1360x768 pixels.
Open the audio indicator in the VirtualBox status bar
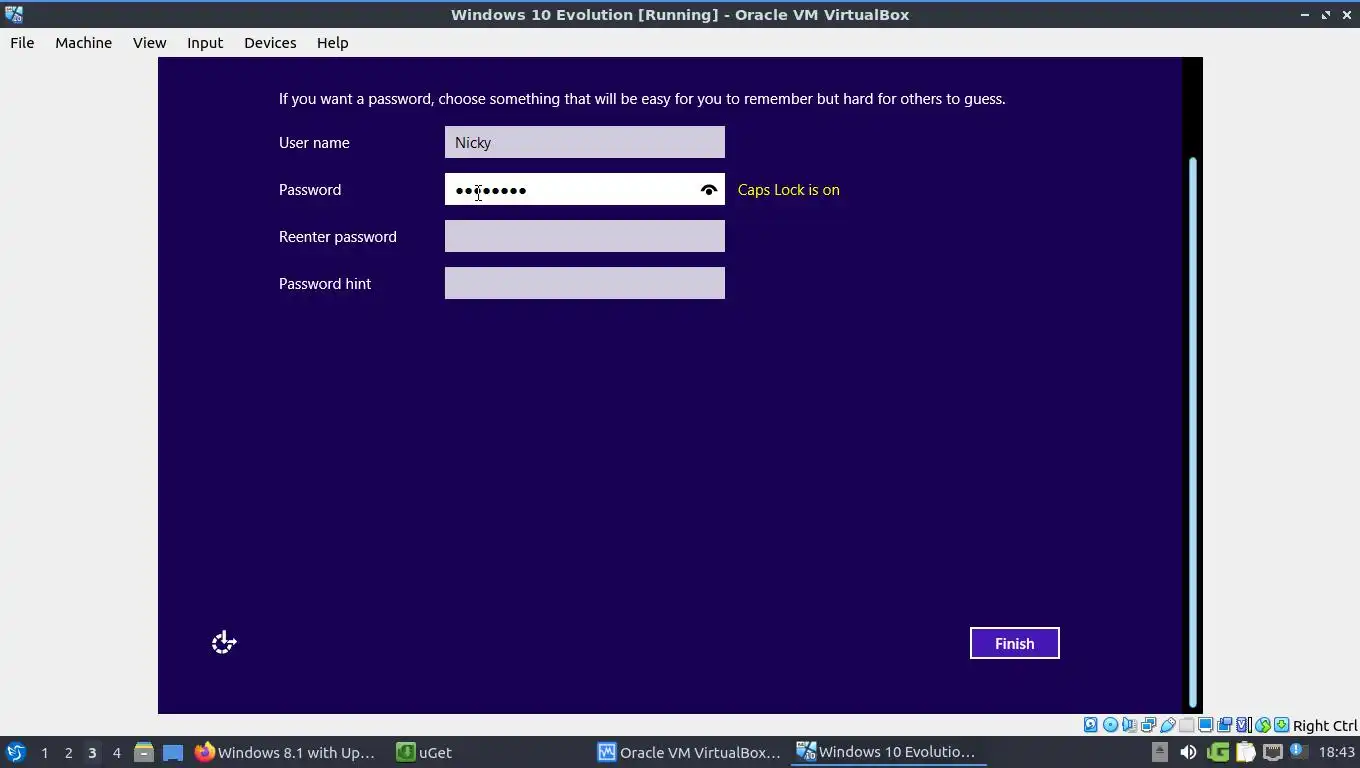[x=1129, y=725]
